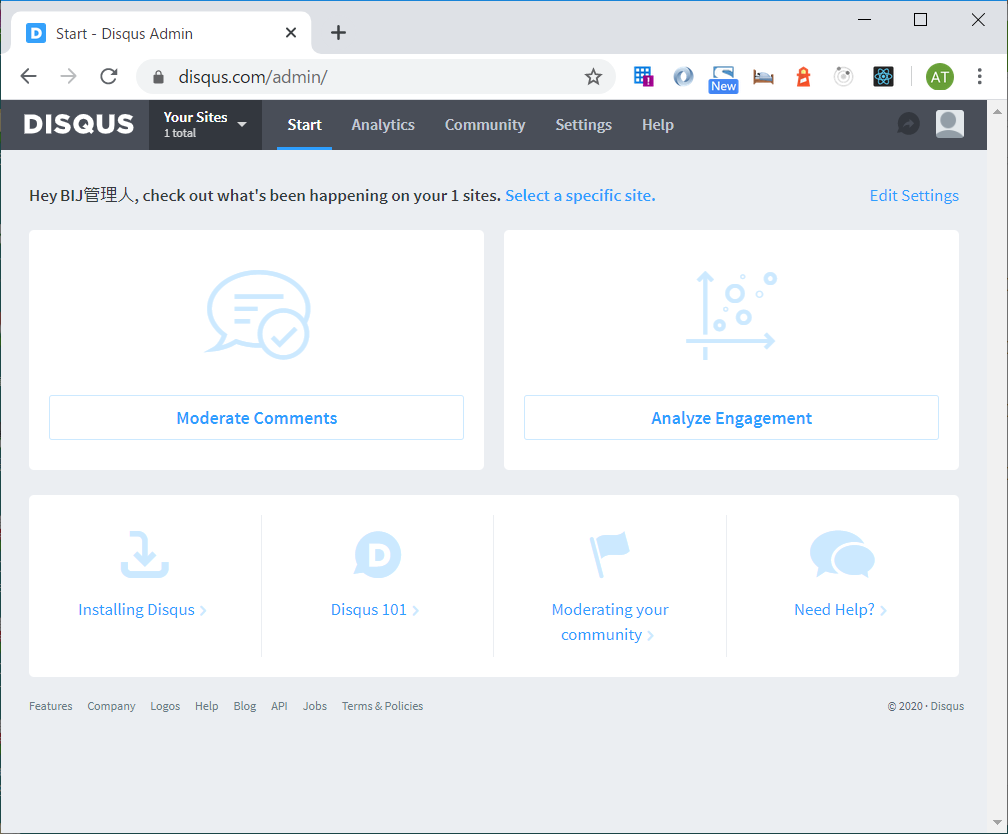The width and height of the screenshot is (1008, 834).
Task: Open Chrome three-dot menu
Action: (x=979, y=77)
